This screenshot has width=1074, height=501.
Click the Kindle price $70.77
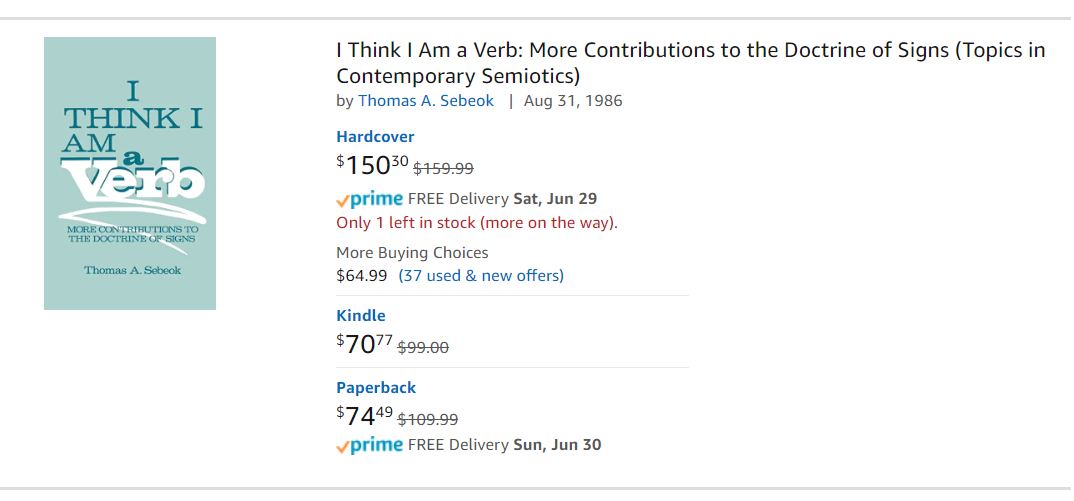tap(364, 344)
